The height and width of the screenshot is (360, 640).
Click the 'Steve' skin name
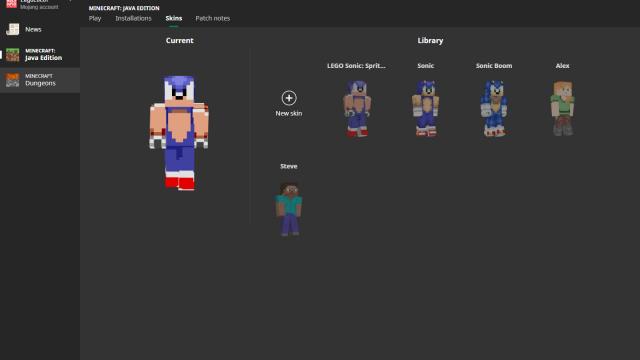[x=289, y=166]
